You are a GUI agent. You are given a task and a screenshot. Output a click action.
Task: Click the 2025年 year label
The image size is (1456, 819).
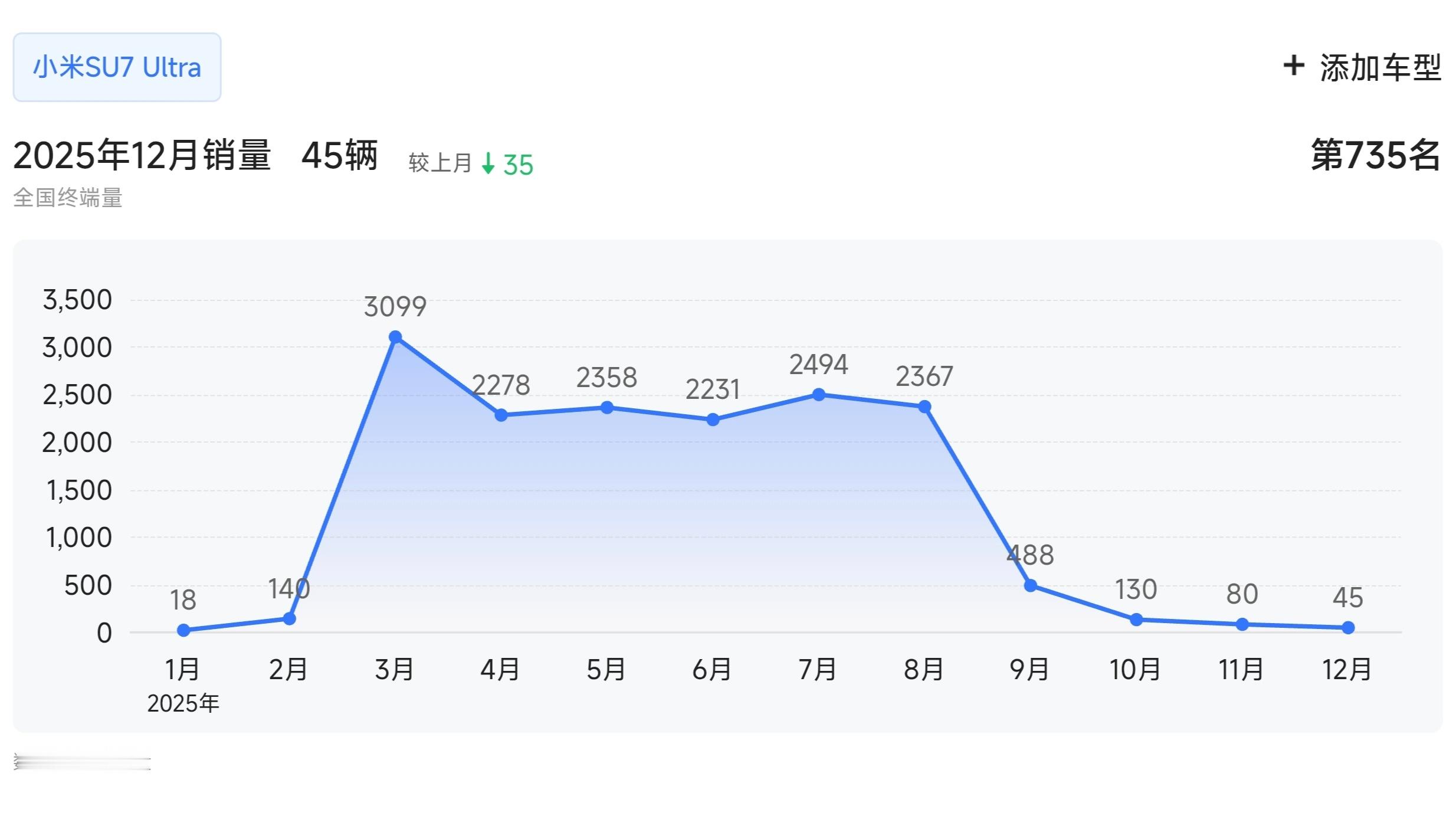183,702
